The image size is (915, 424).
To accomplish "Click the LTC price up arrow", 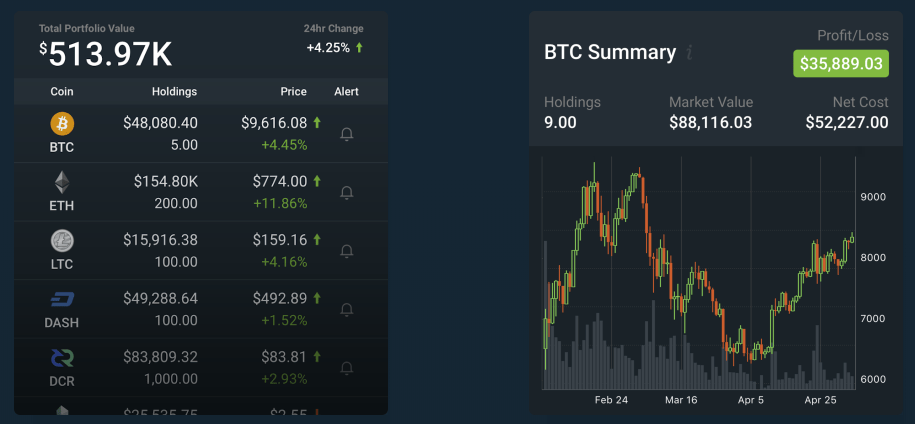I will [317, 239].
